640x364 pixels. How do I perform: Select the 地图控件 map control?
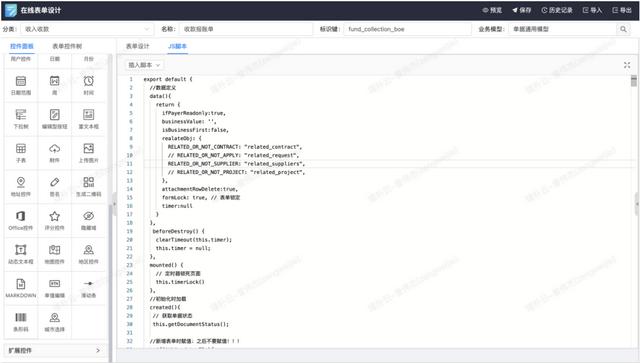coord(55,255)
